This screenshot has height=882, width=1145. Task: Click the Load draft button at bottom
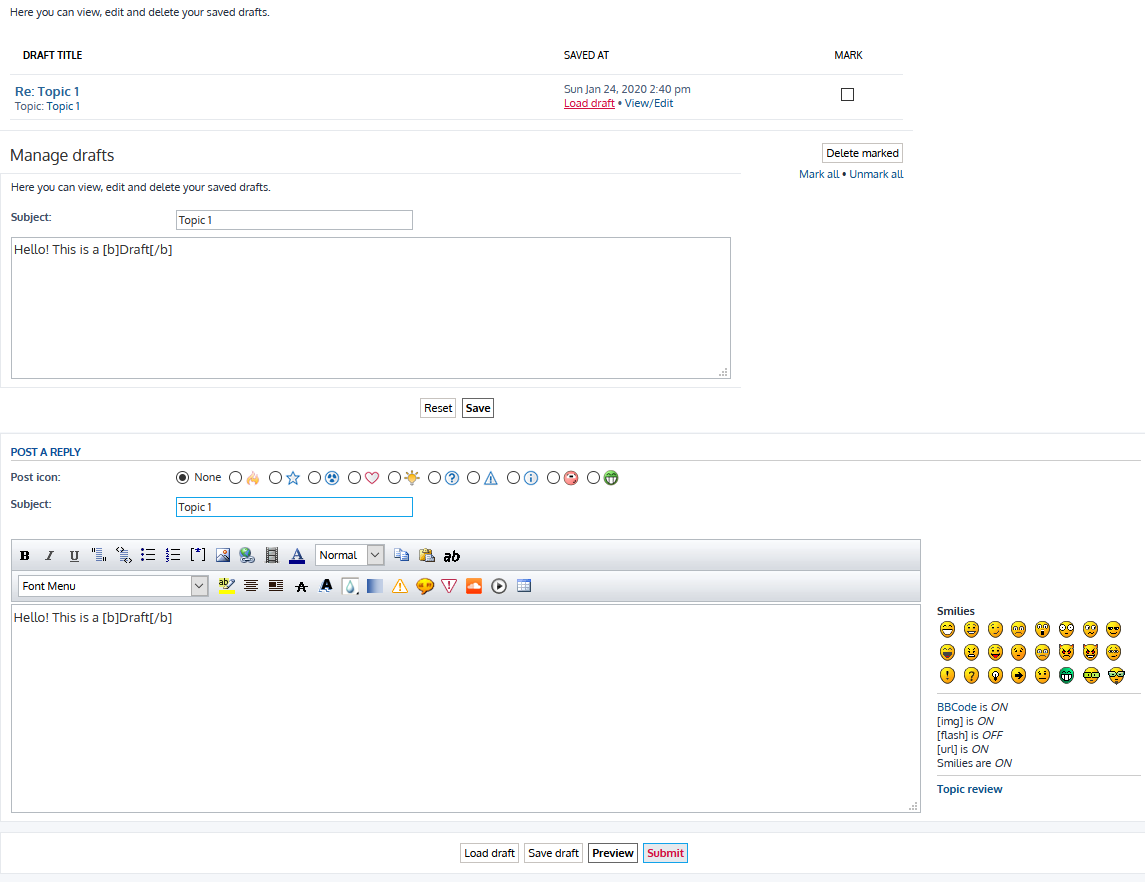(489, 853)
